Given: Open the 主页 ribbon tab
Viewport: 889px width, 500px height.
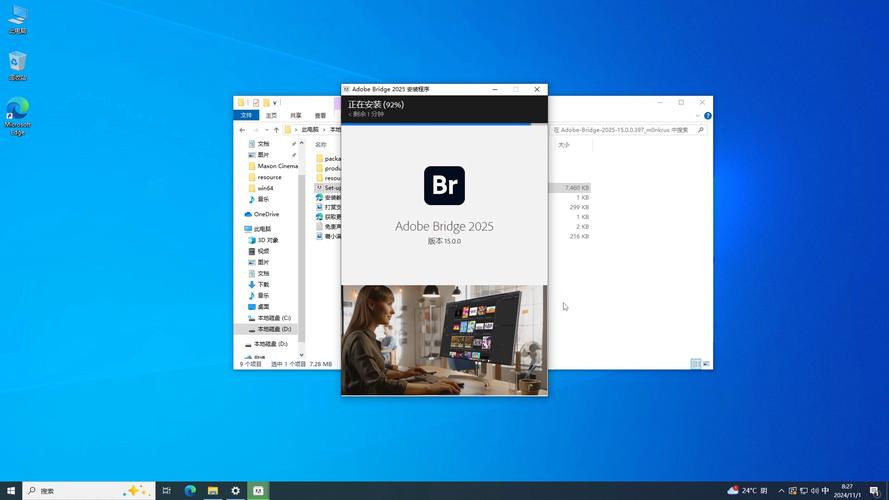Looking at the screenshot, I should coord(272,115).
